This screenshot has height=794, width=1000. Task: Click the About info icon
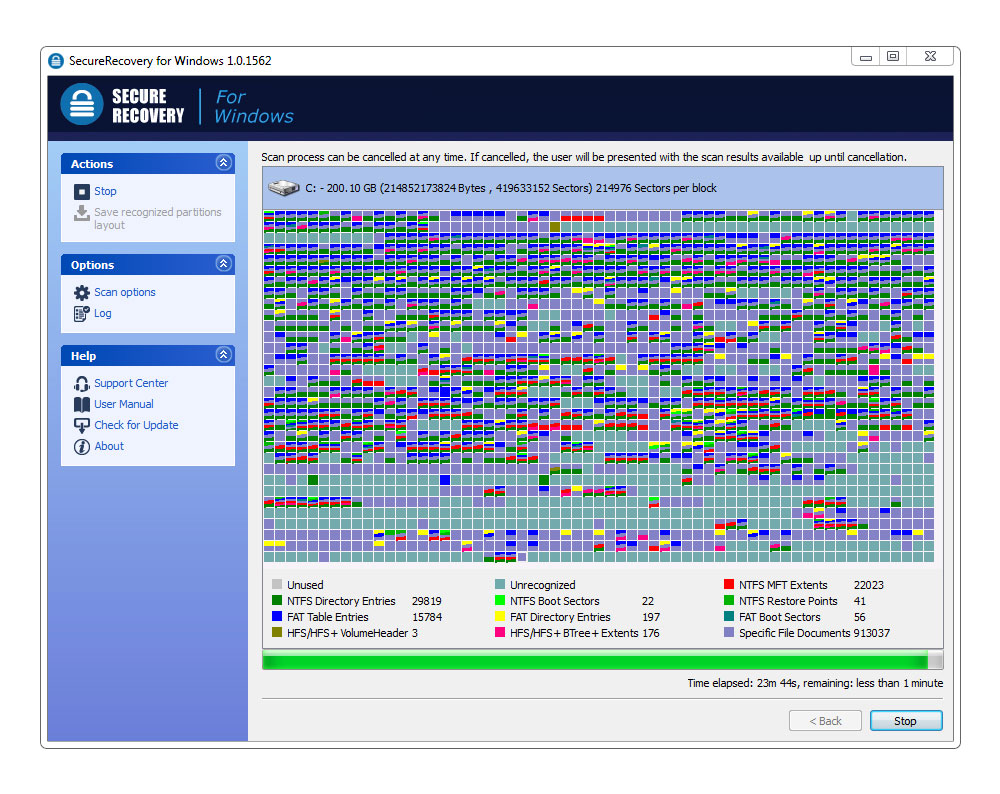[x=82, y=446]
